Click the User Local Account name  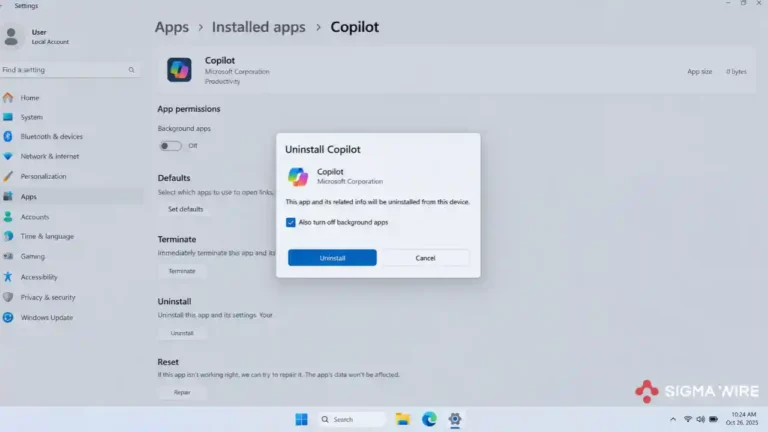pos(50,37)
